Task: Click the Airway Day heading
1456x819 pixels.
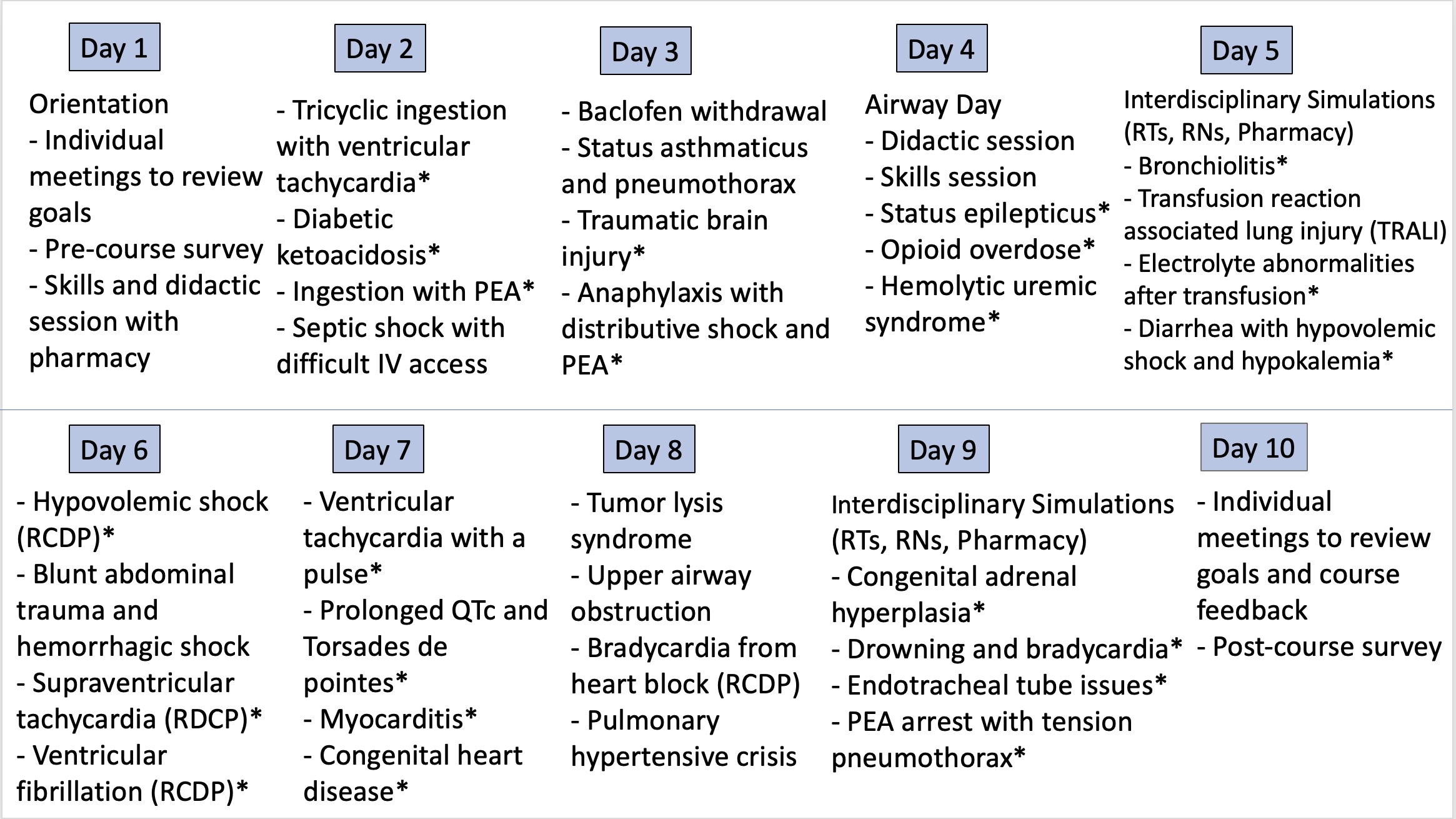Action: tap(933, 105)
